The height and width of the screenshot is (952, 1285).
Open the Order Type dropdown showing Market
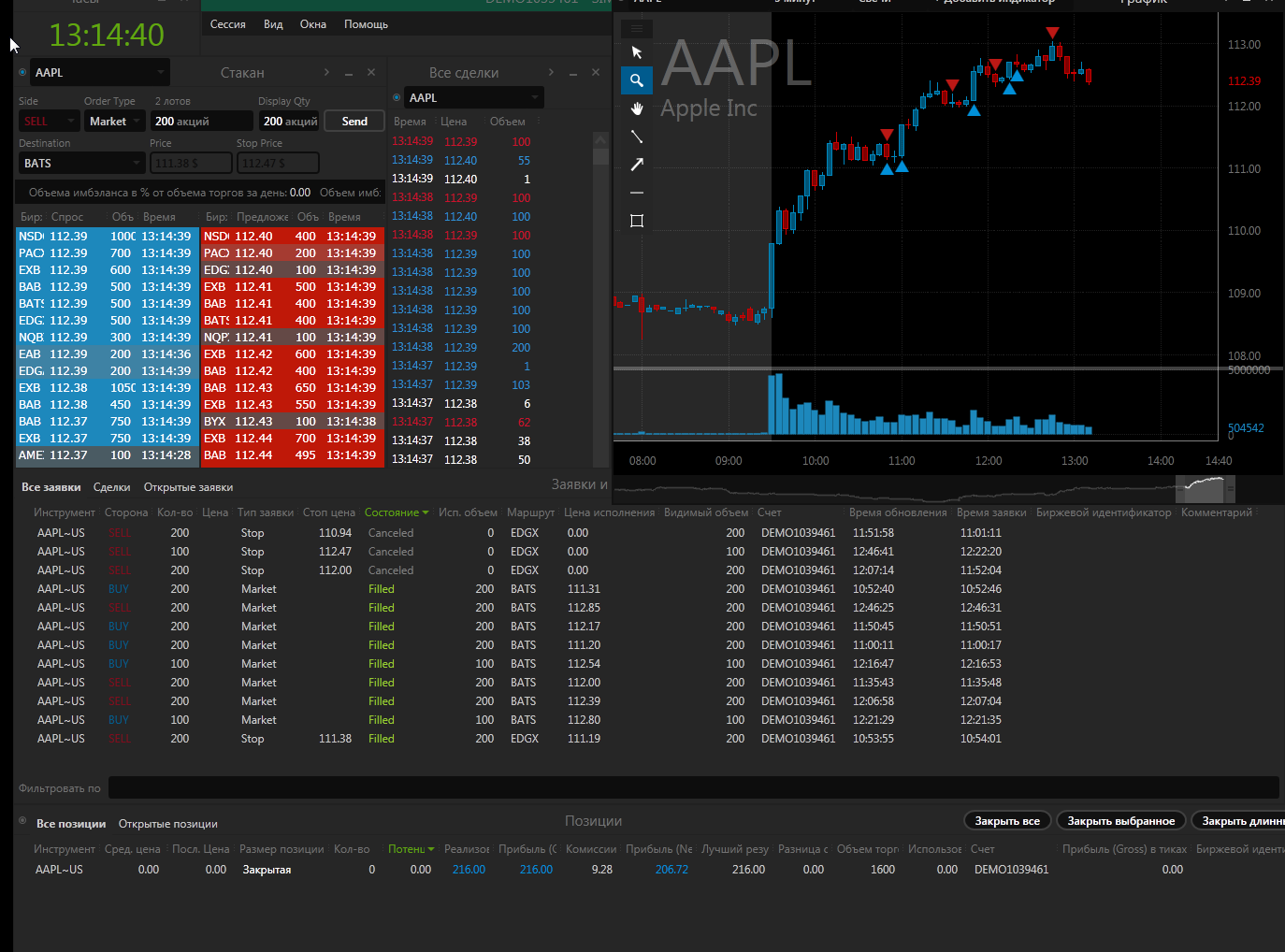pos(114,122)
